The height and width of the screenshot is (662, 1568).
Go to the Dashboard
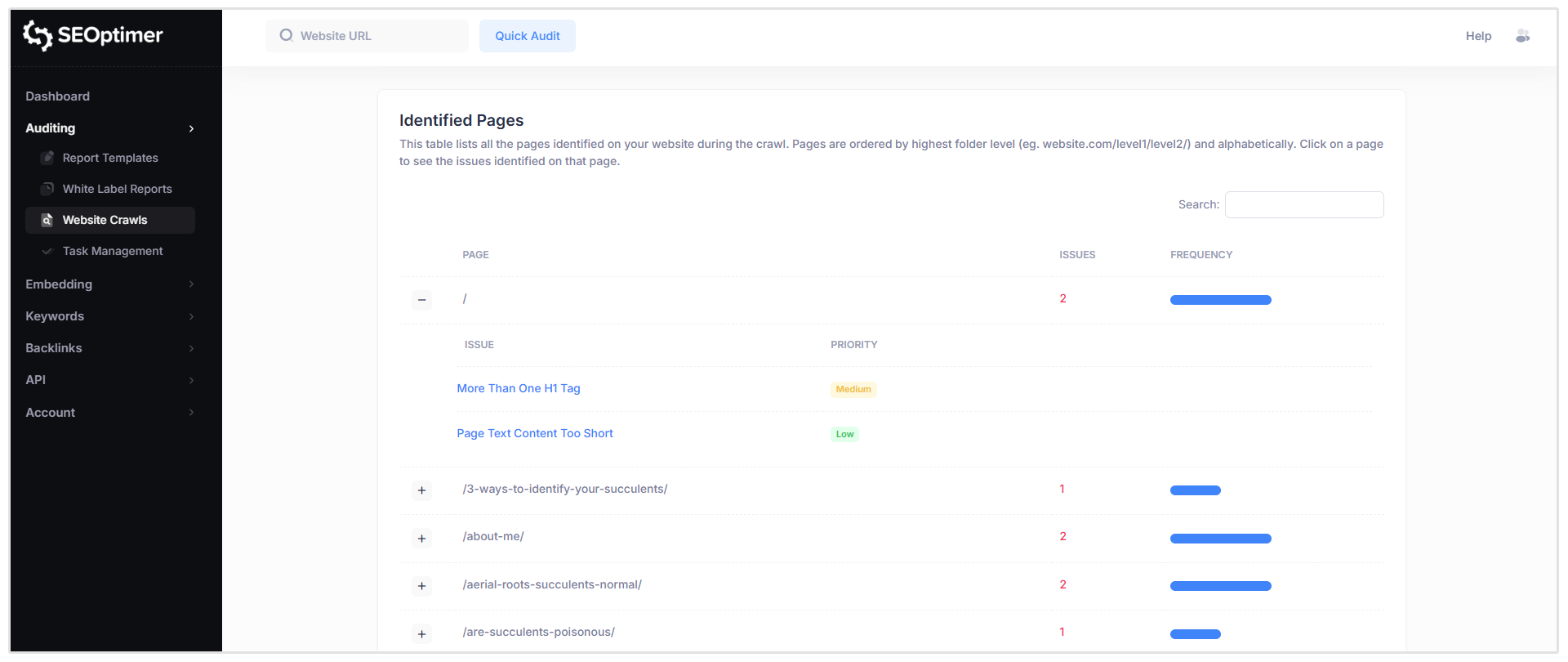57,96
